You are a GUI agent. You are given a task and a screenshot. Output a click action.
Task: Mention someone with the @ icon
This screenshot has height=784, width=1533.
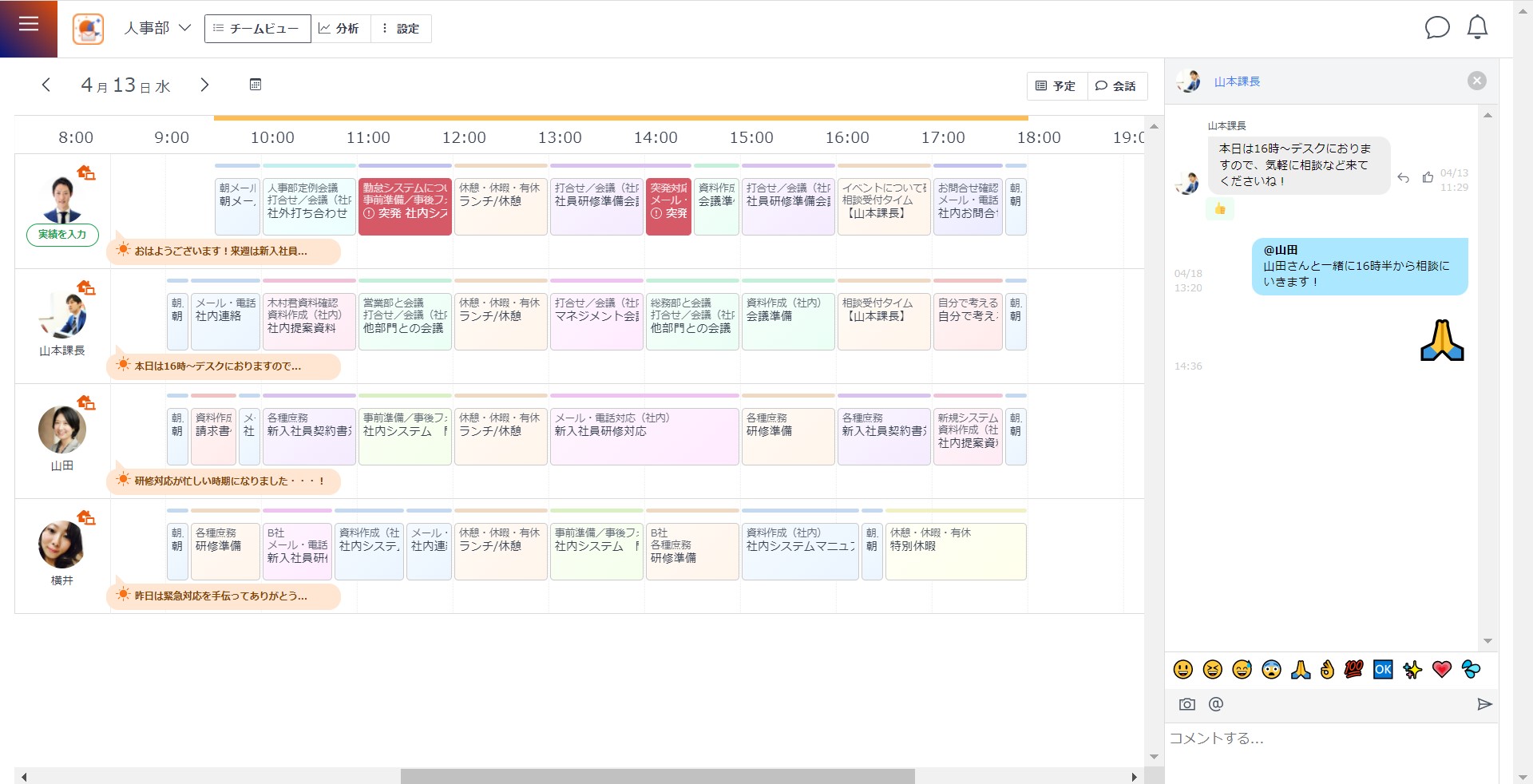(x=1216, y=704)
